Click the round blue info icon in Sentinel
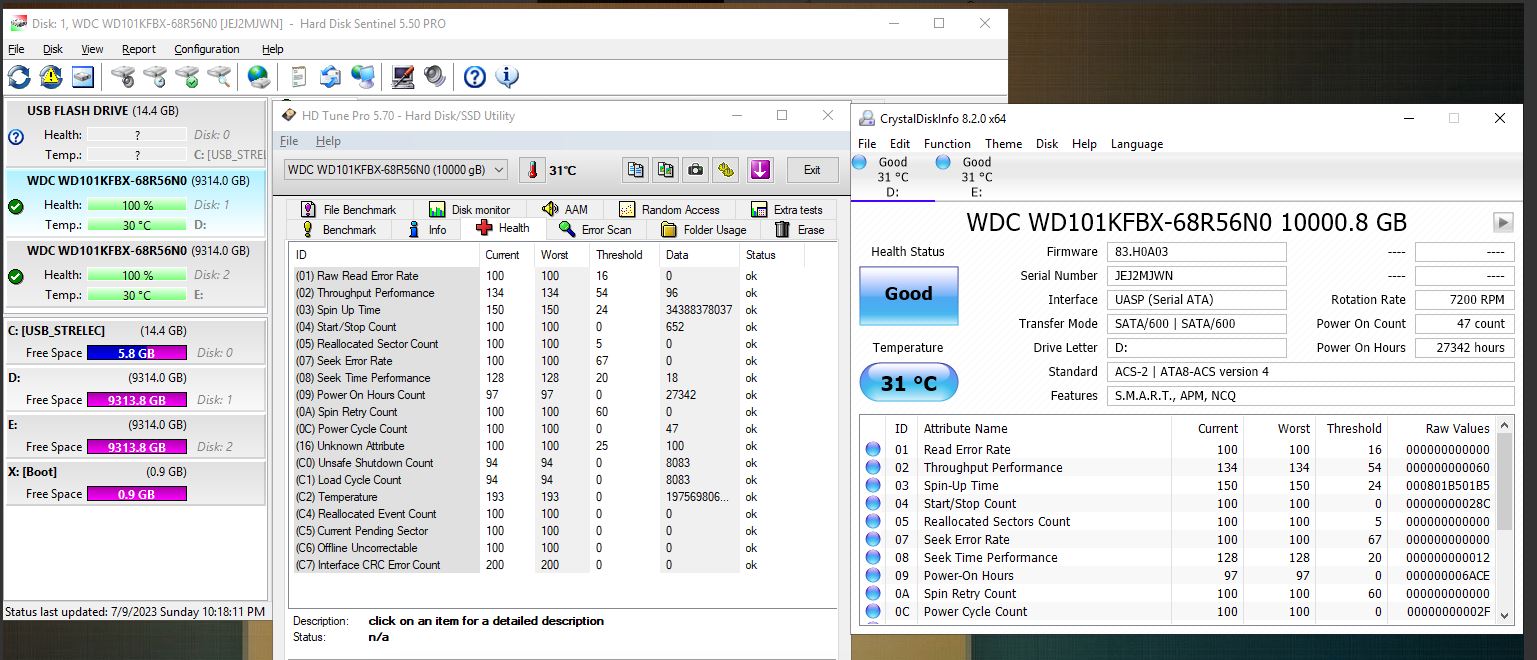 tap(507, 76)
